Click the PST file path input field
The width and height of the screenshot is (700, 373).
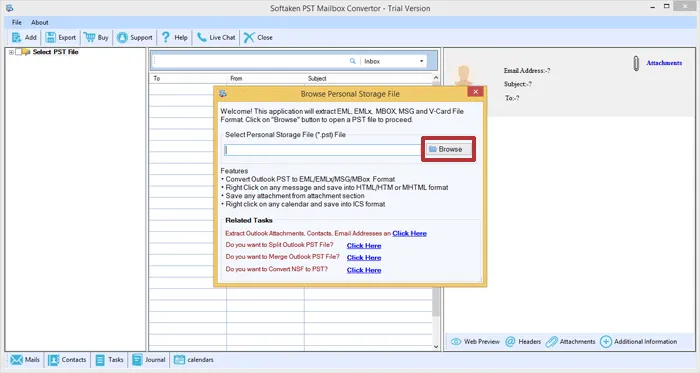coord(323,150)
